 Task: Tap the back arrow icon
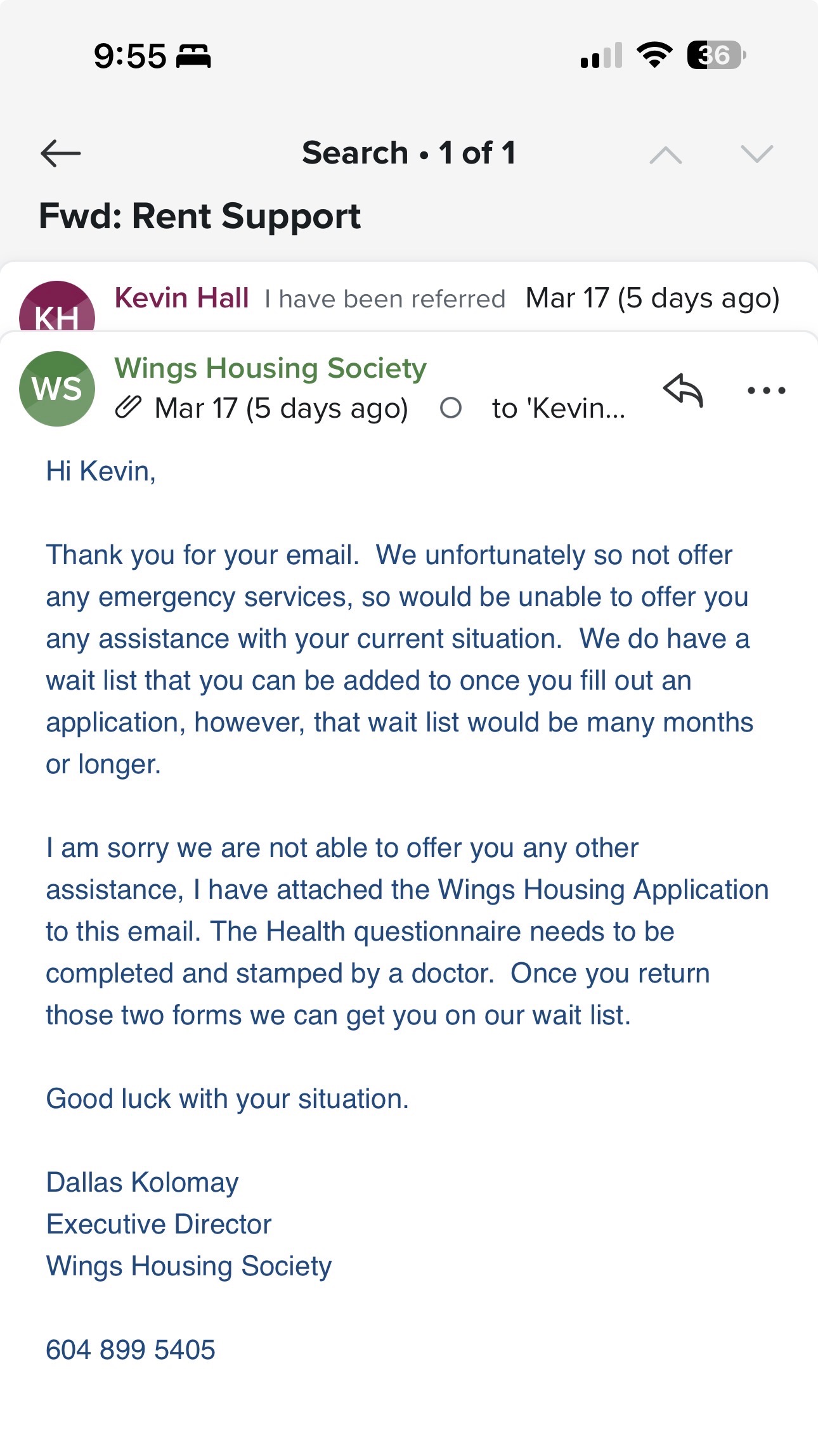point(61,153)
